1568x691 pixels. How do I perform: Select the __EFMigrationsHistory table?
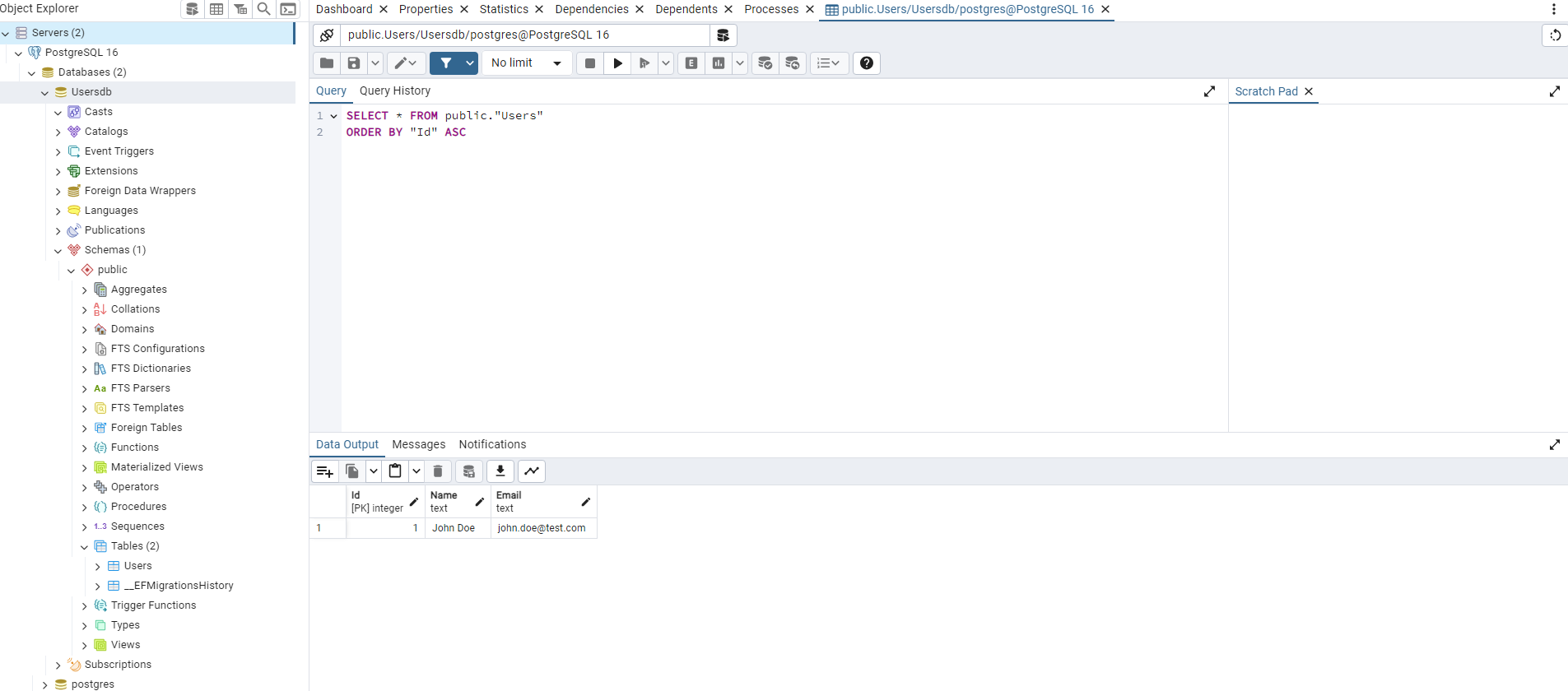[x=179, y=586]
